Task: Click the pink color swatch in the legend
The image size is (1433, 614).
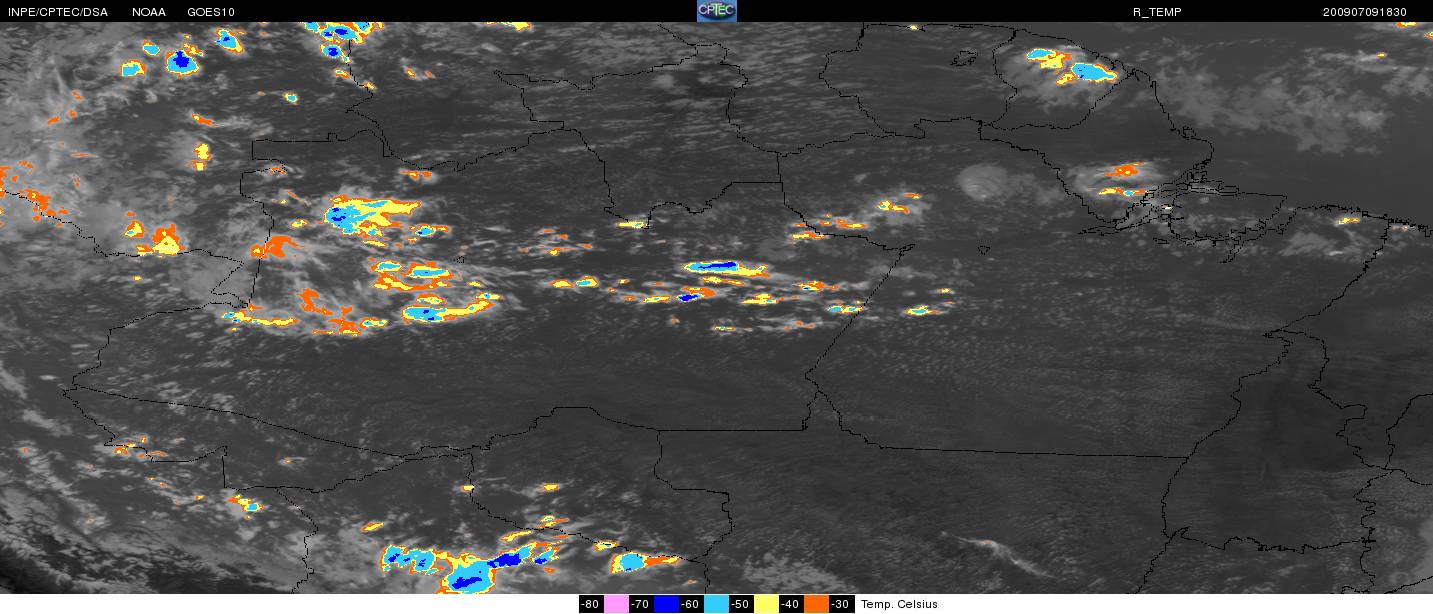Action: [x=616, y=604]
